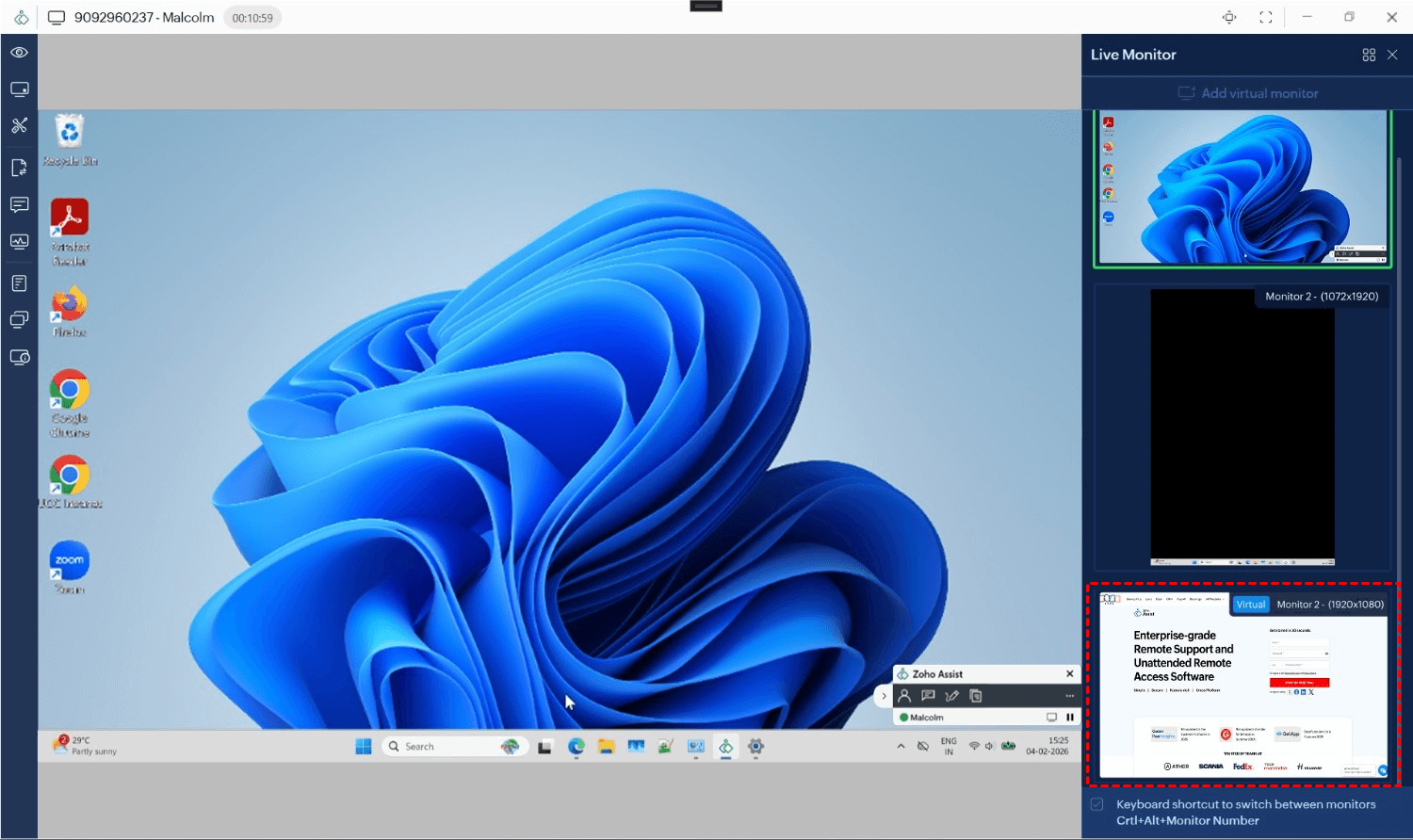Screen dimensions: 1413x840
Task: Open the diagnostics pulse monitor icon
Action: click(19, 242)
